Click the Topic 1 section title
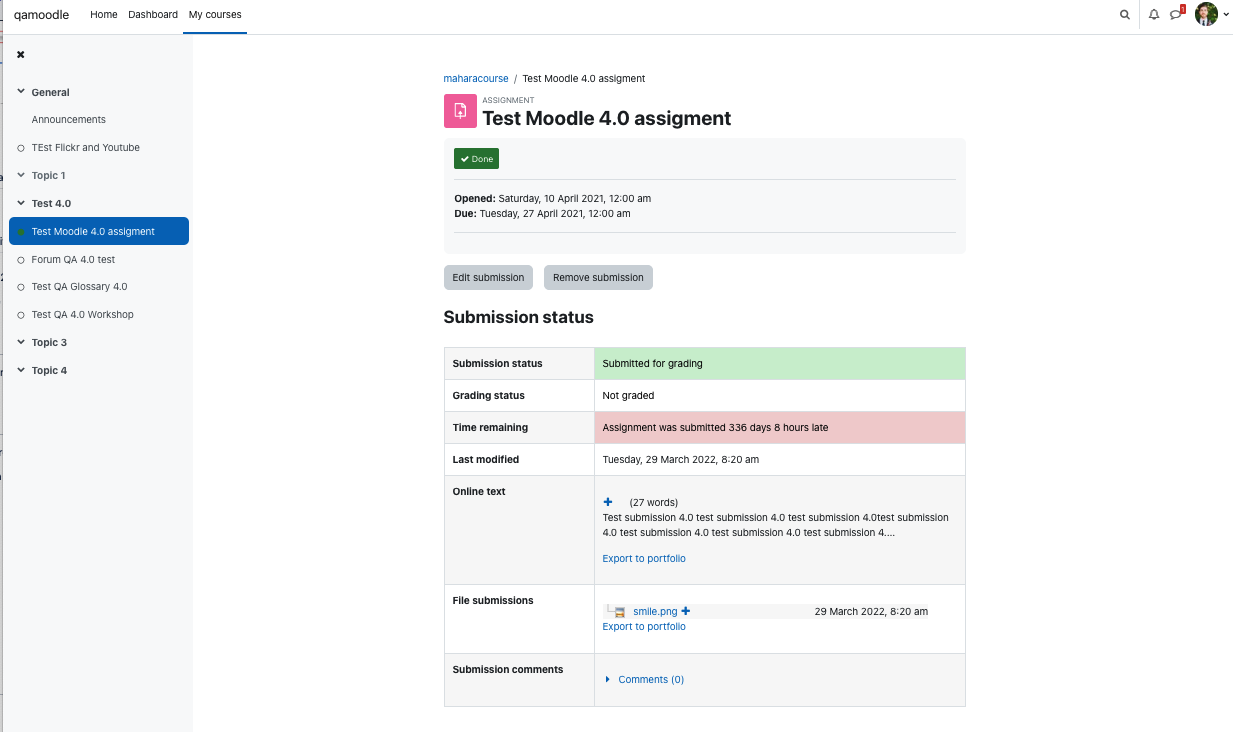The image size is (1233, 732). click(48, 175)
